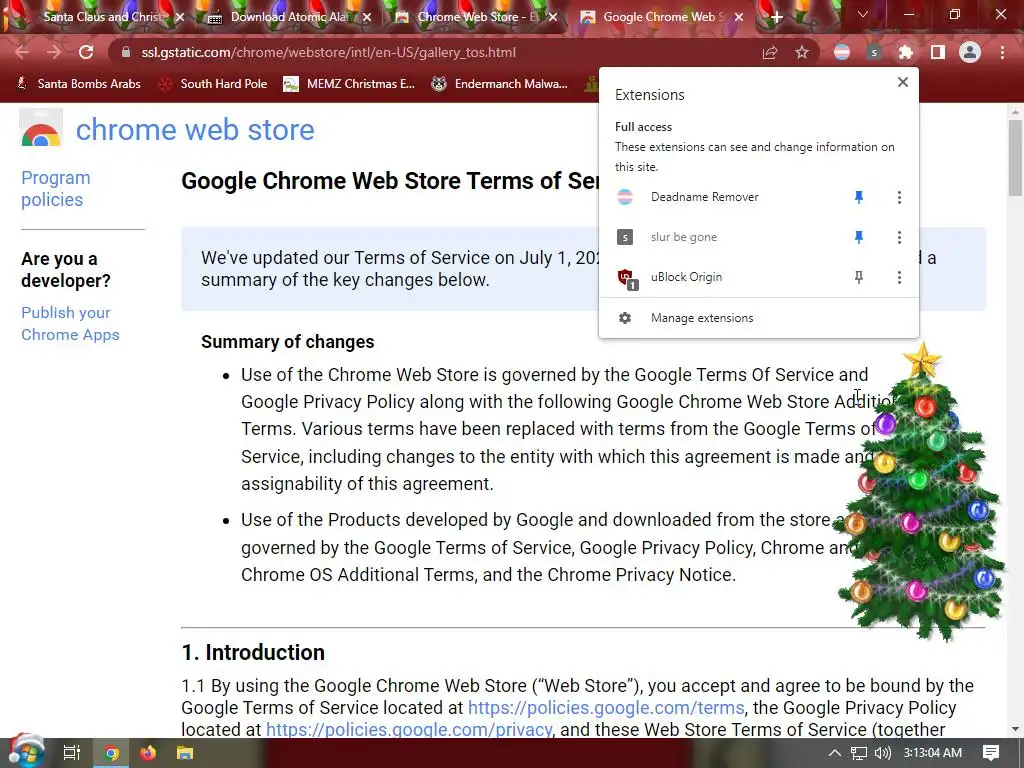Open Program policies link

56,188
